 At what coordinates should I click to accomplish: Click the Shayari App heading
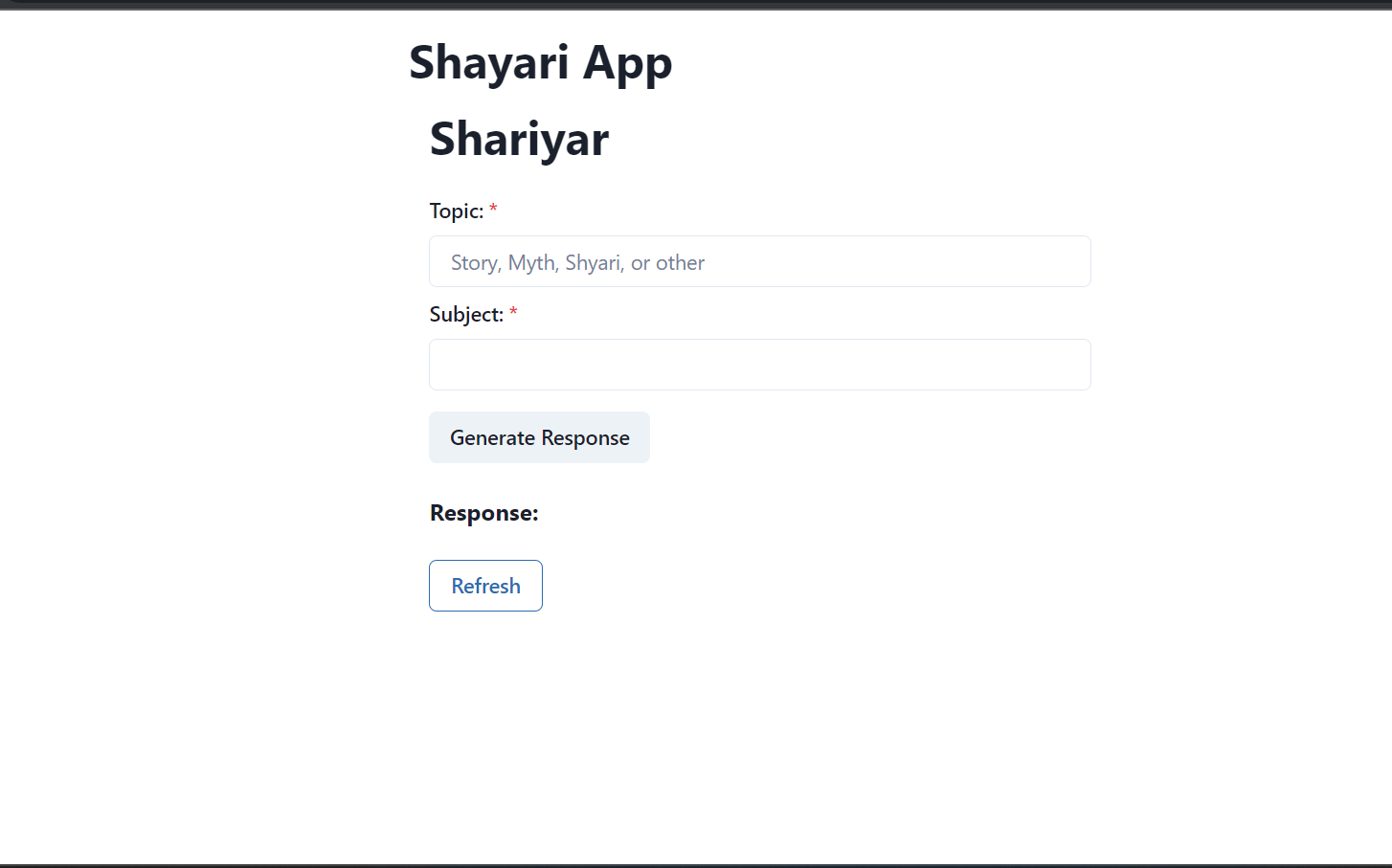point(540,62)
